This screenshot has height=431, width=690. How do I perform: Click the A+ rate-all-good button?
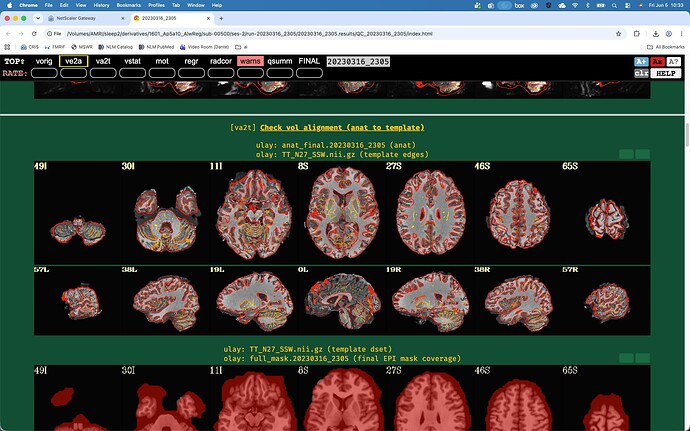pyautogui.click(x=641, y=62)
